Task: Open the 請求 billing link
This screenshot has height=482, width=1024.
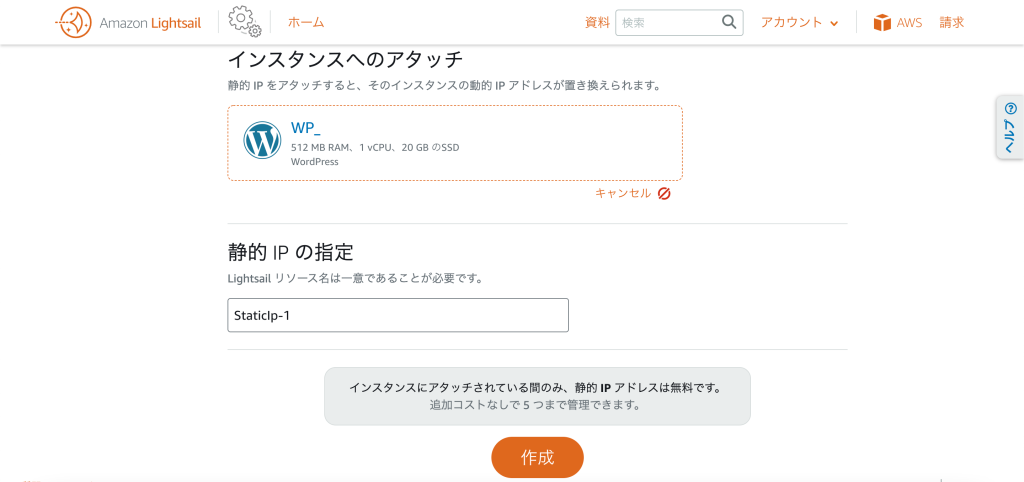Action: (x=952, y=22)
